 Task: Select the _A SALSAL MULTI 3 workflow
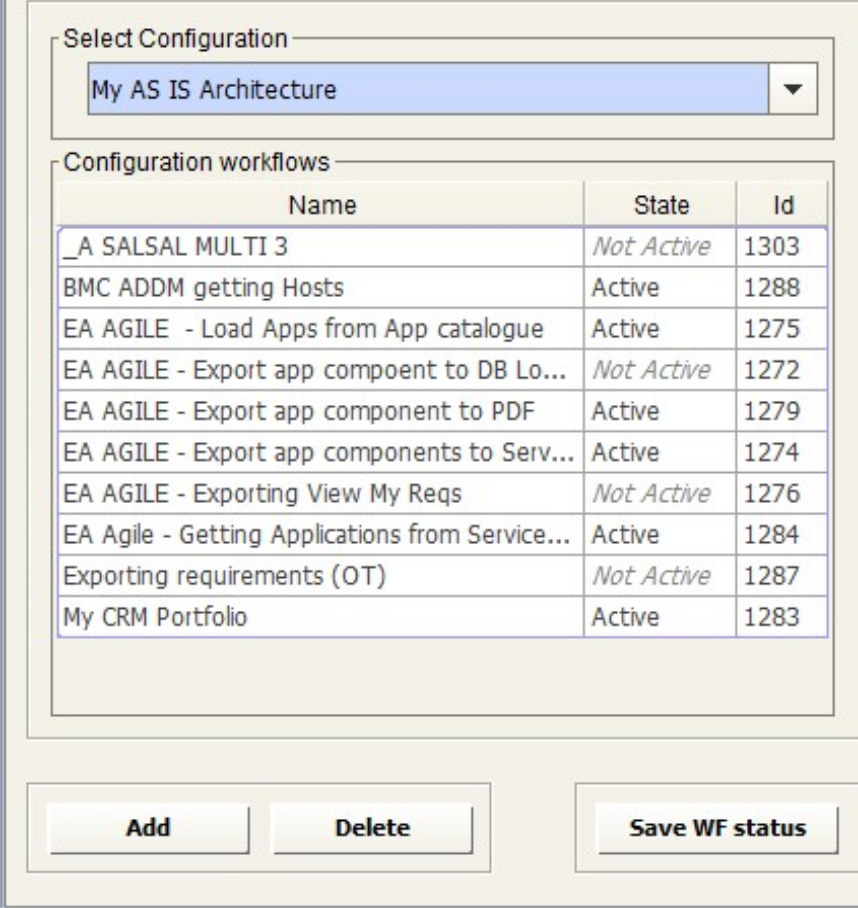pos(321,248)
